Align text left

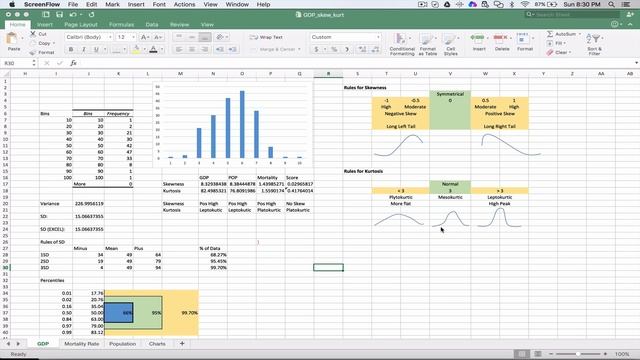pos(179,49)
